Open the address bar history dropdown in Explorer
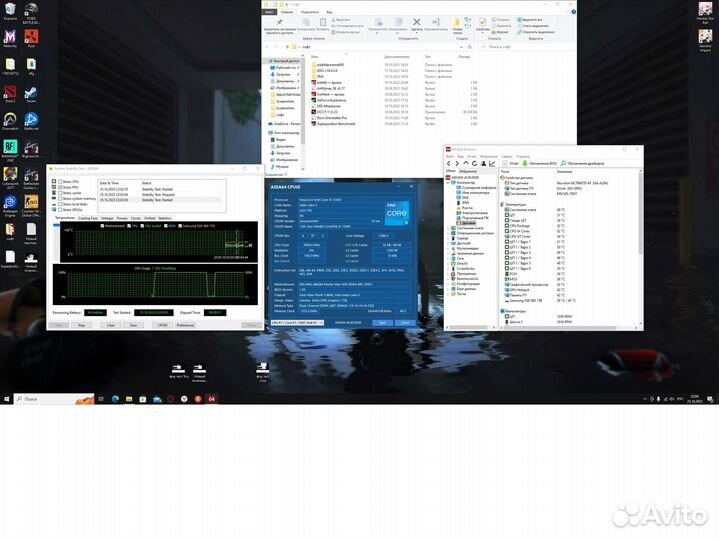Screen dimensions: 719x540 [461, 47]
